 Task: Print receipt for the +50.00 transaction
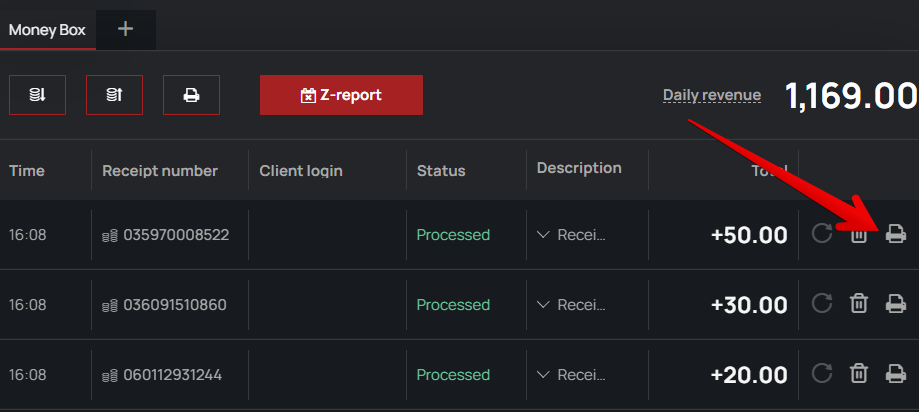[896, 234]
